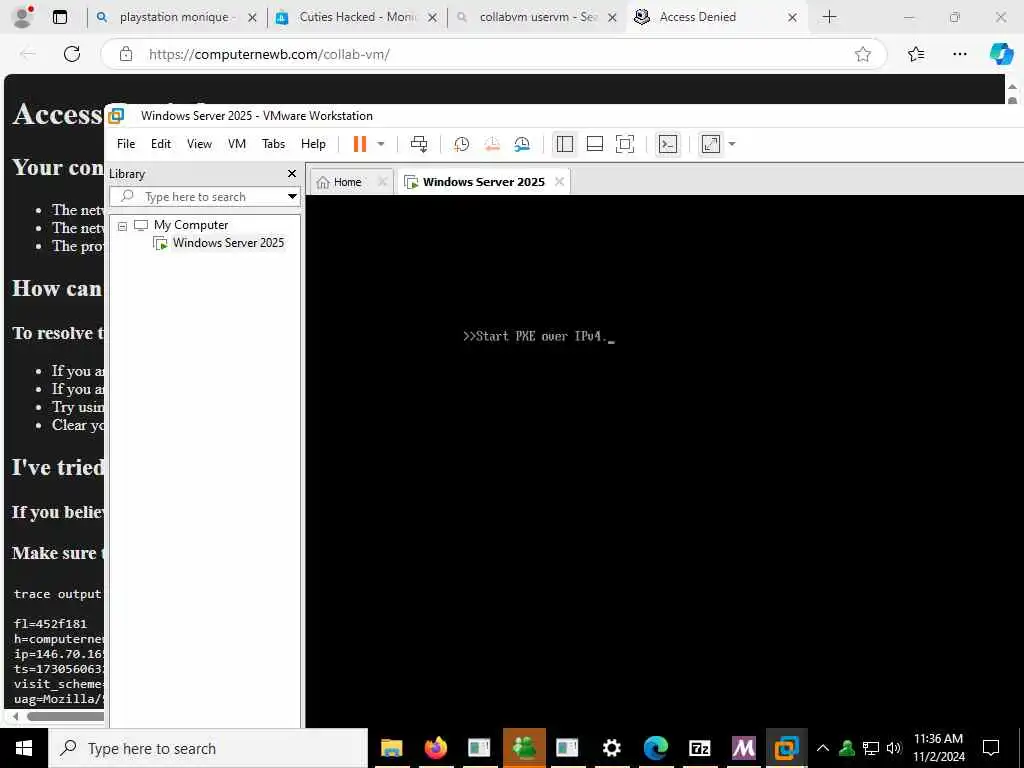Open the green messenger app on taskbar

point(524,748)
